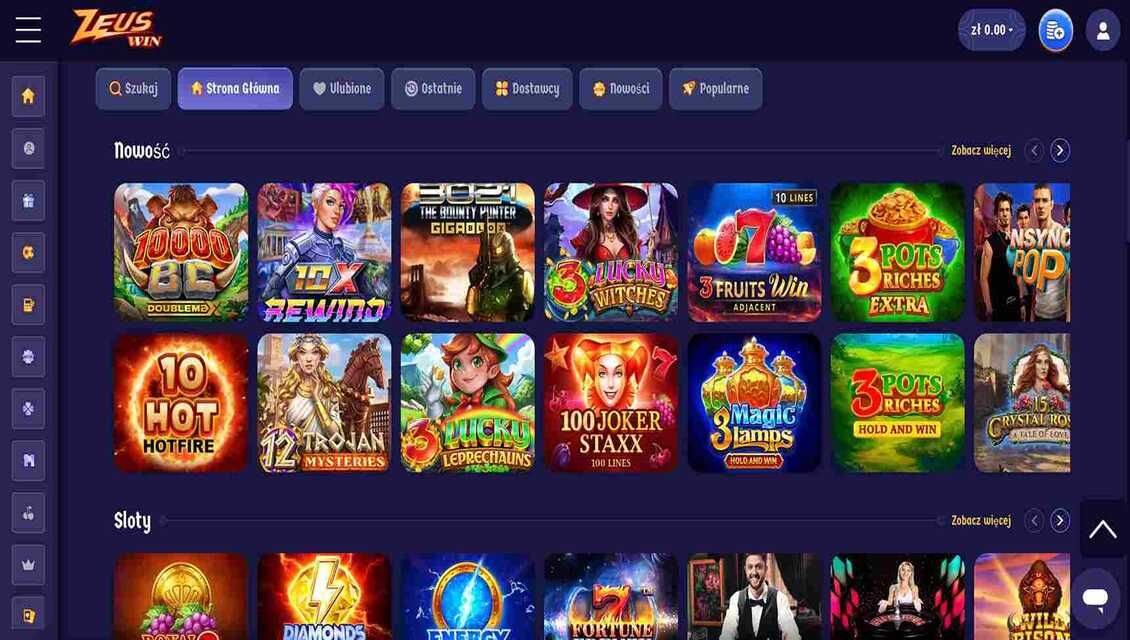Viewport: 1130px width, 640px height.
Task: Click Zobacz więcej next to Sloty
Action: [981, 520]
